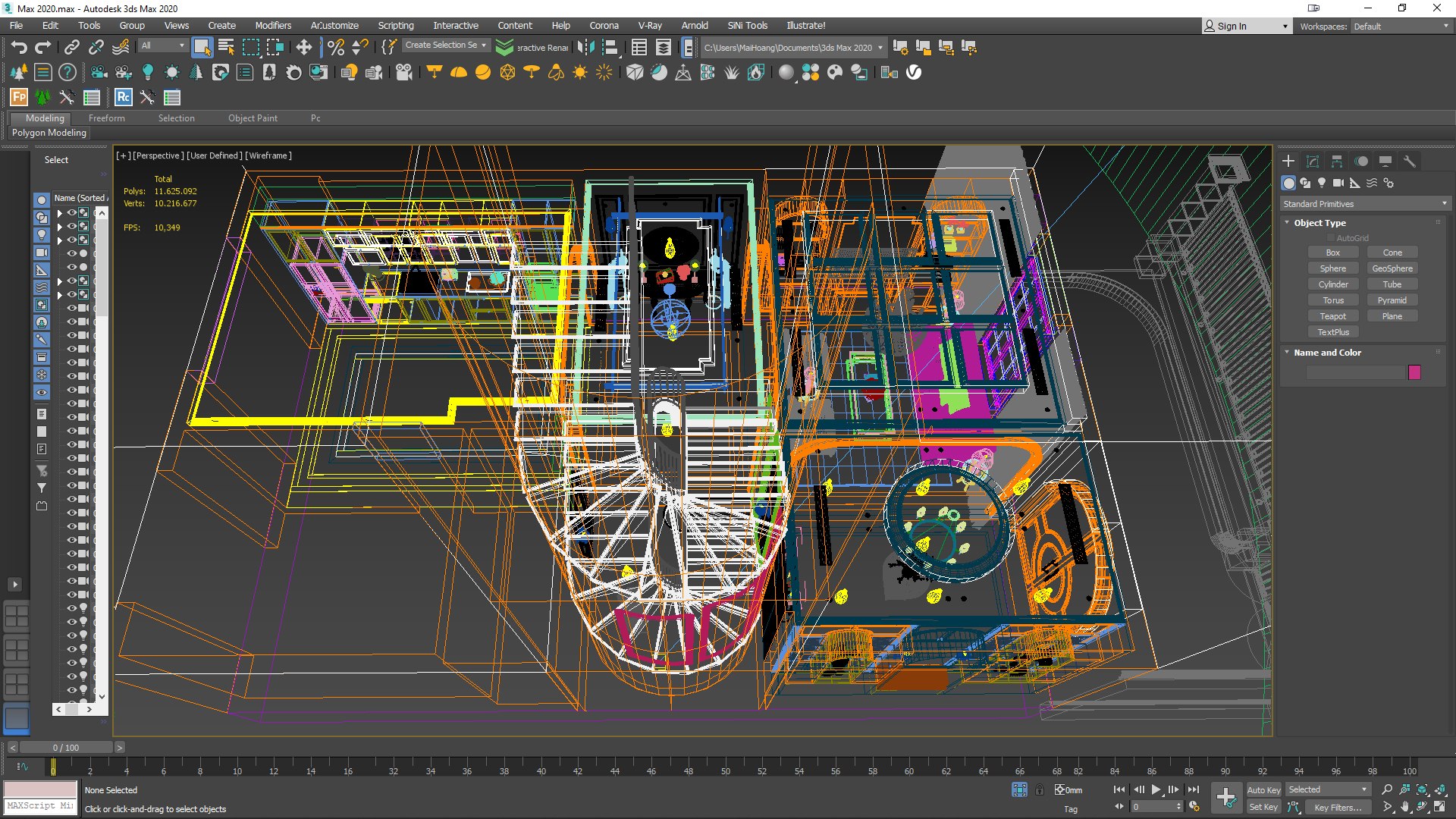1456x819 pixels.
Task: Switch to the Freeform ribbon tab
Action: 106,118
